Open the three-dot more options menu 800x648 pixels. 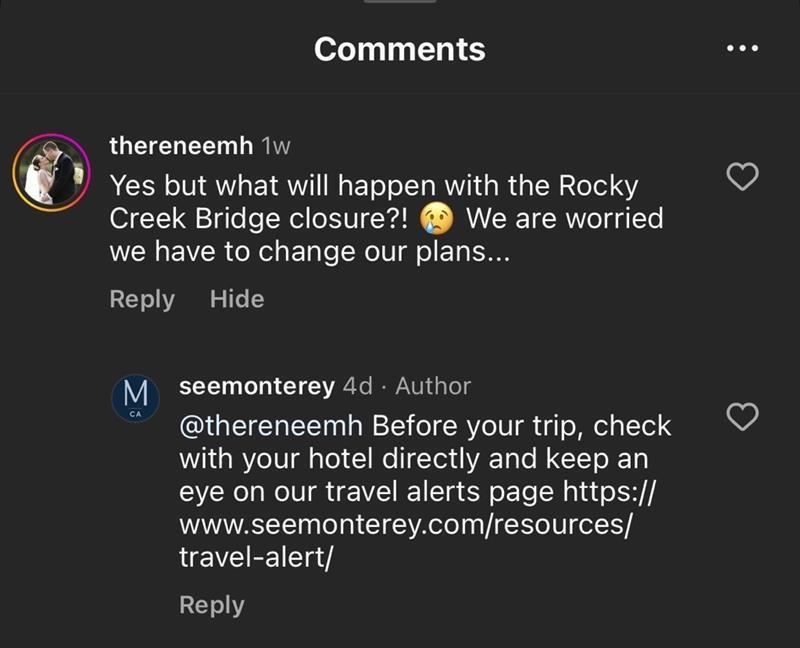742,48
